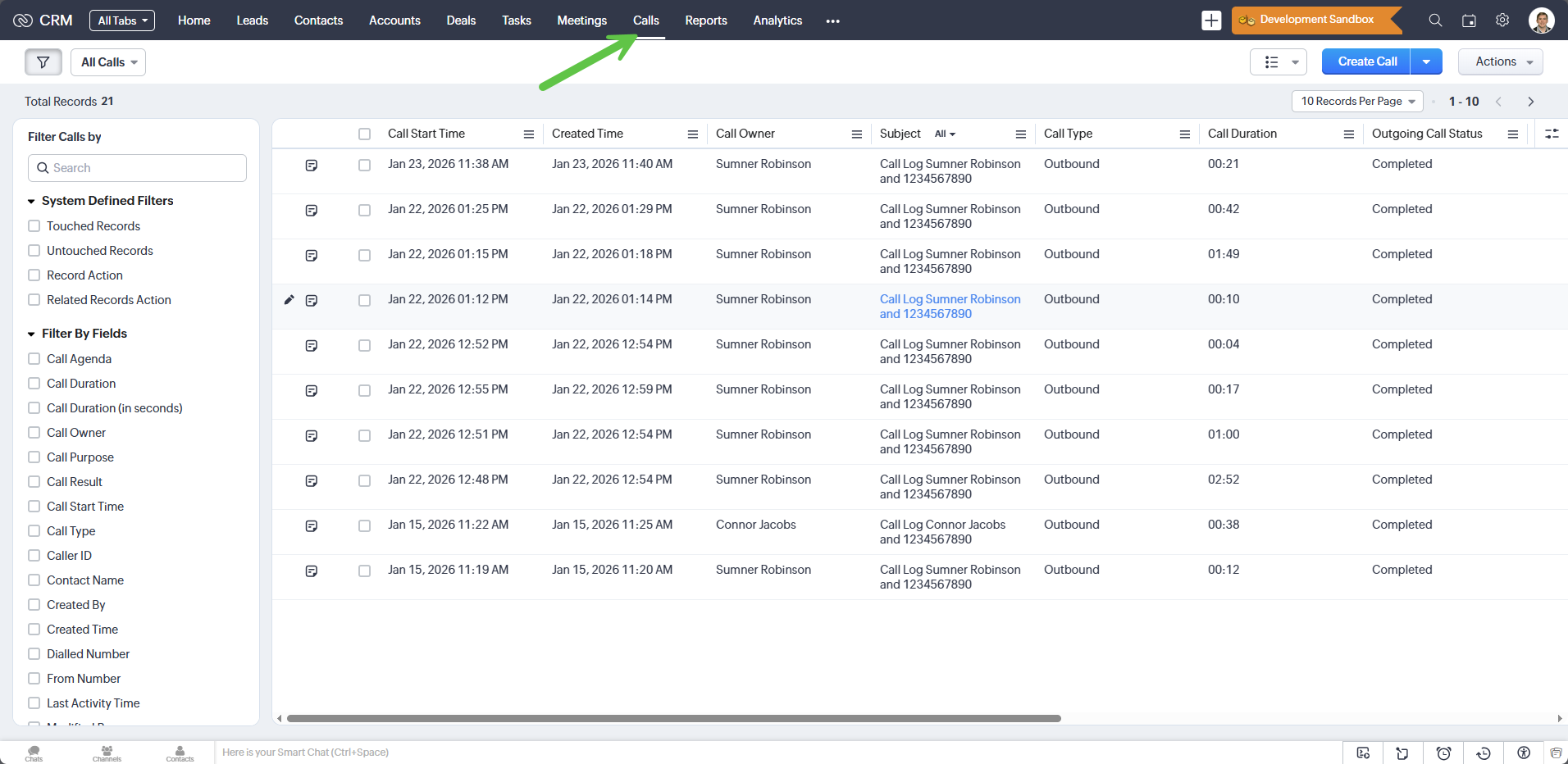Viewport: 1568px width, 764px height.
Task: Open the calendar icon in top bar
Action: (1469, 20)
